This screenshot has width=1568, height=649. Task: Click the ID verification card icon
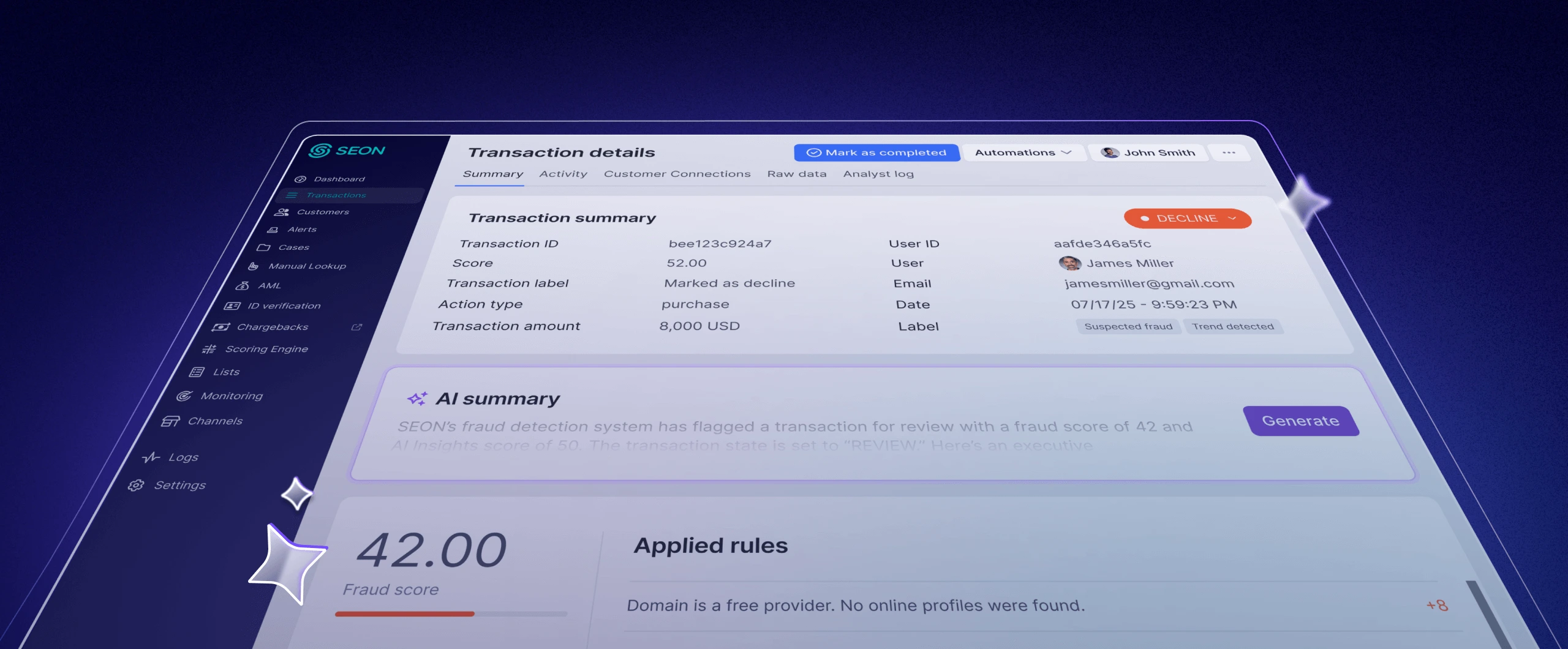[x=232, y=306]
